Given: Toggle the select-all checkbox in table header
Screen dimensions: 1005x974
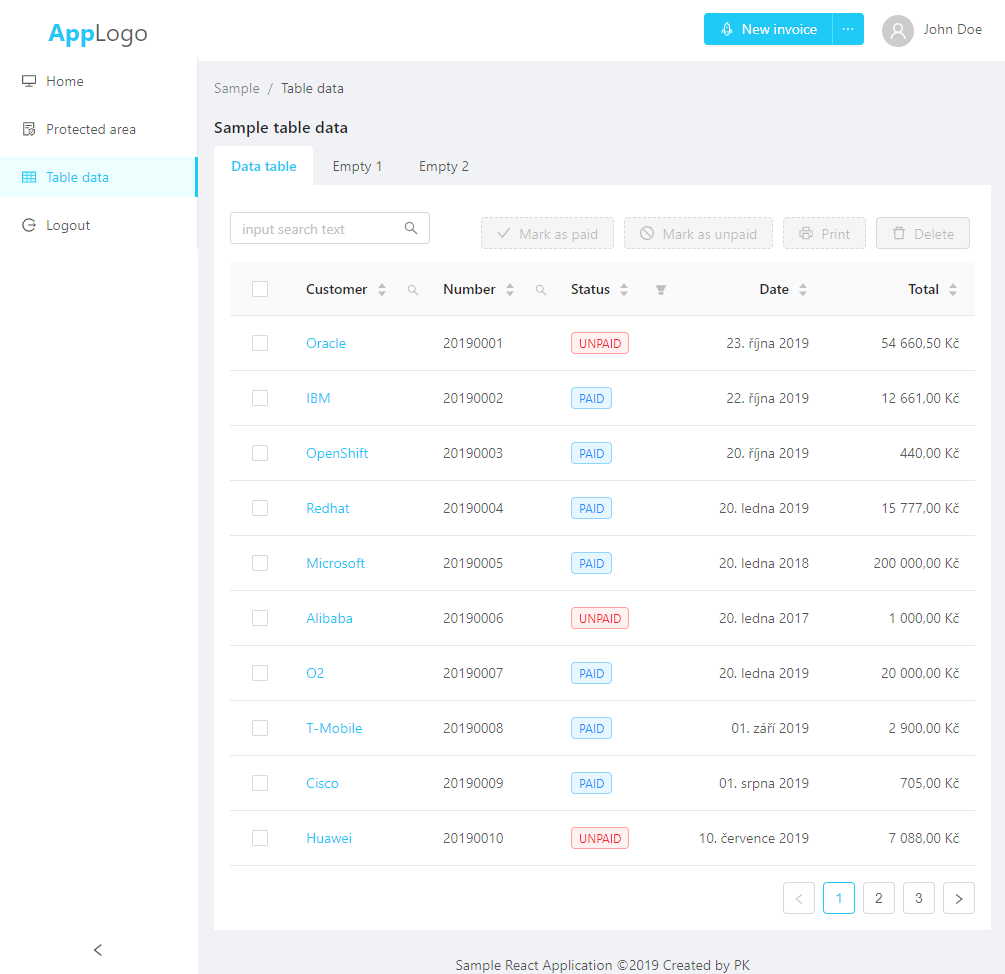Looking at the screenshot, I should [260, 289].
